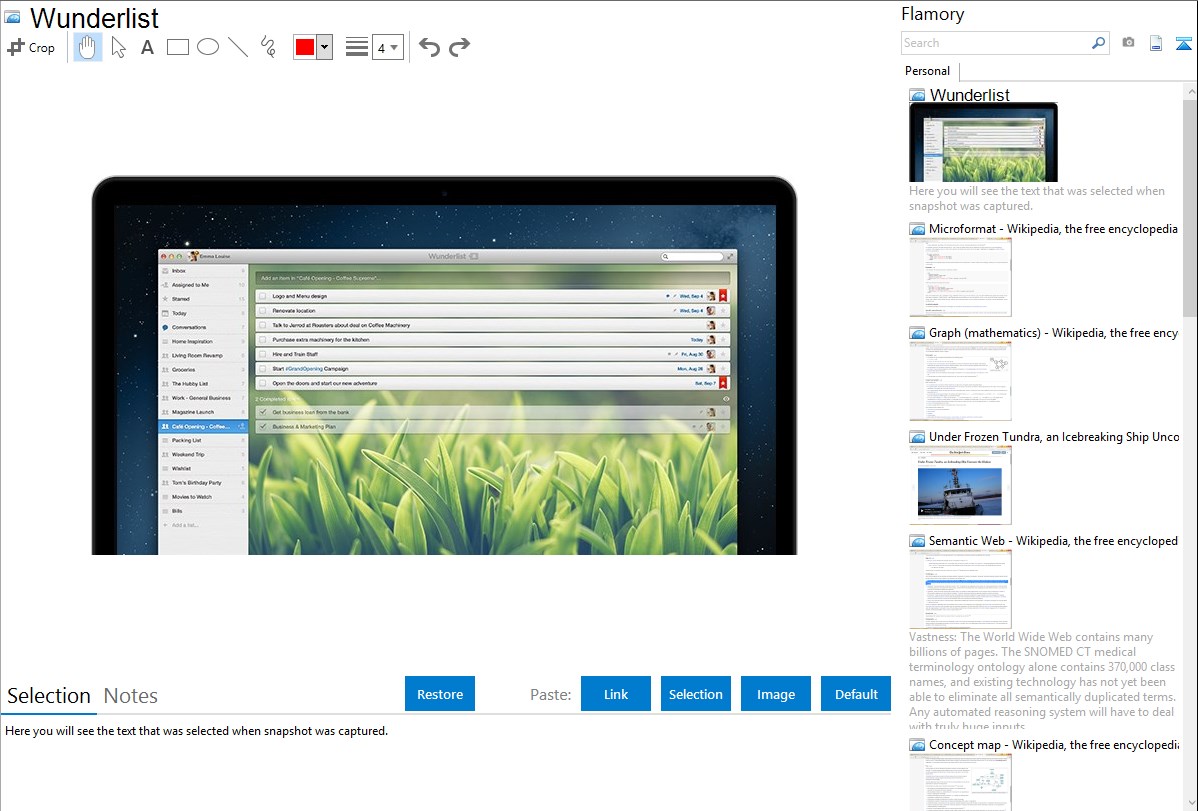Open the Microformat Wikipedia snapshot thumbnail
Screen dimensions: 1198x811
[x=960, y=277]
